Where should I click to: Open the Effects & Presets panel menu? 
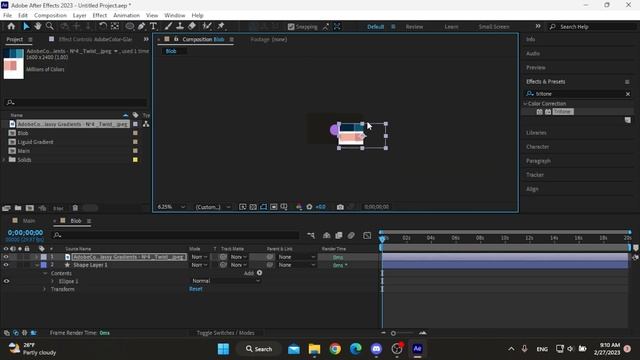[x=627, y=82]
